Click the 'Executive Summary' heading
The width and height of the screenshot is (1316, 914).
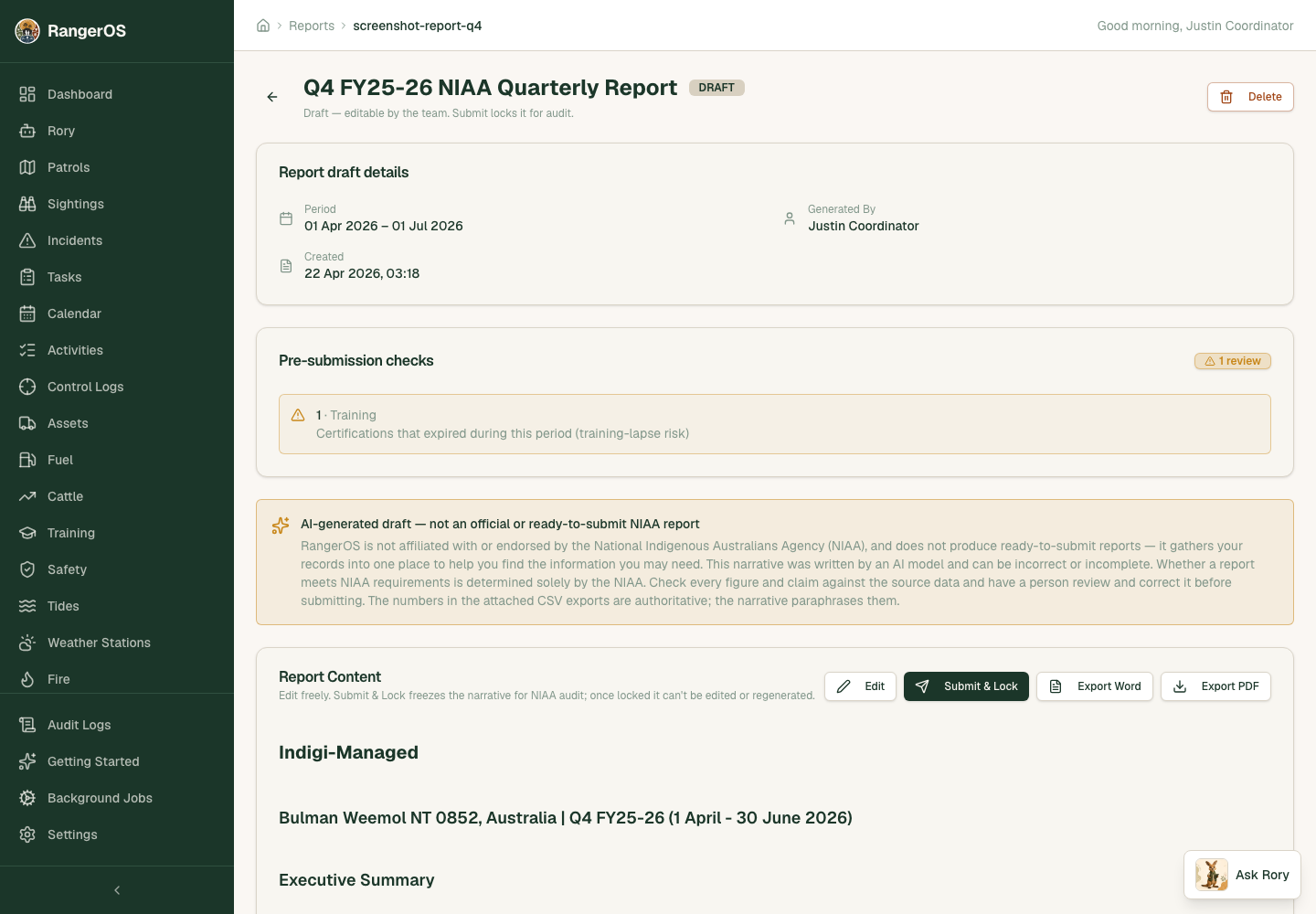coord(356,880)
